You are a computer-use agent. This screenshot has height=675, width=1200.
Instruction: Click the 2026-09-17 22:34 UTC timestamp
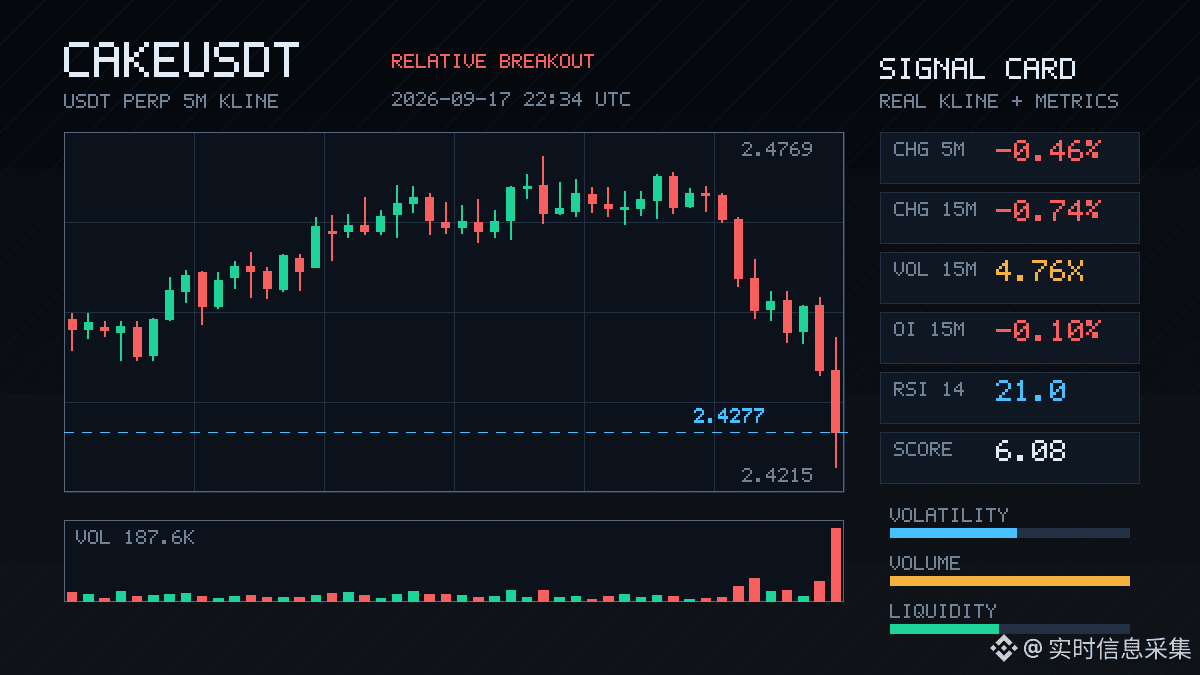[x=511, y=99]
